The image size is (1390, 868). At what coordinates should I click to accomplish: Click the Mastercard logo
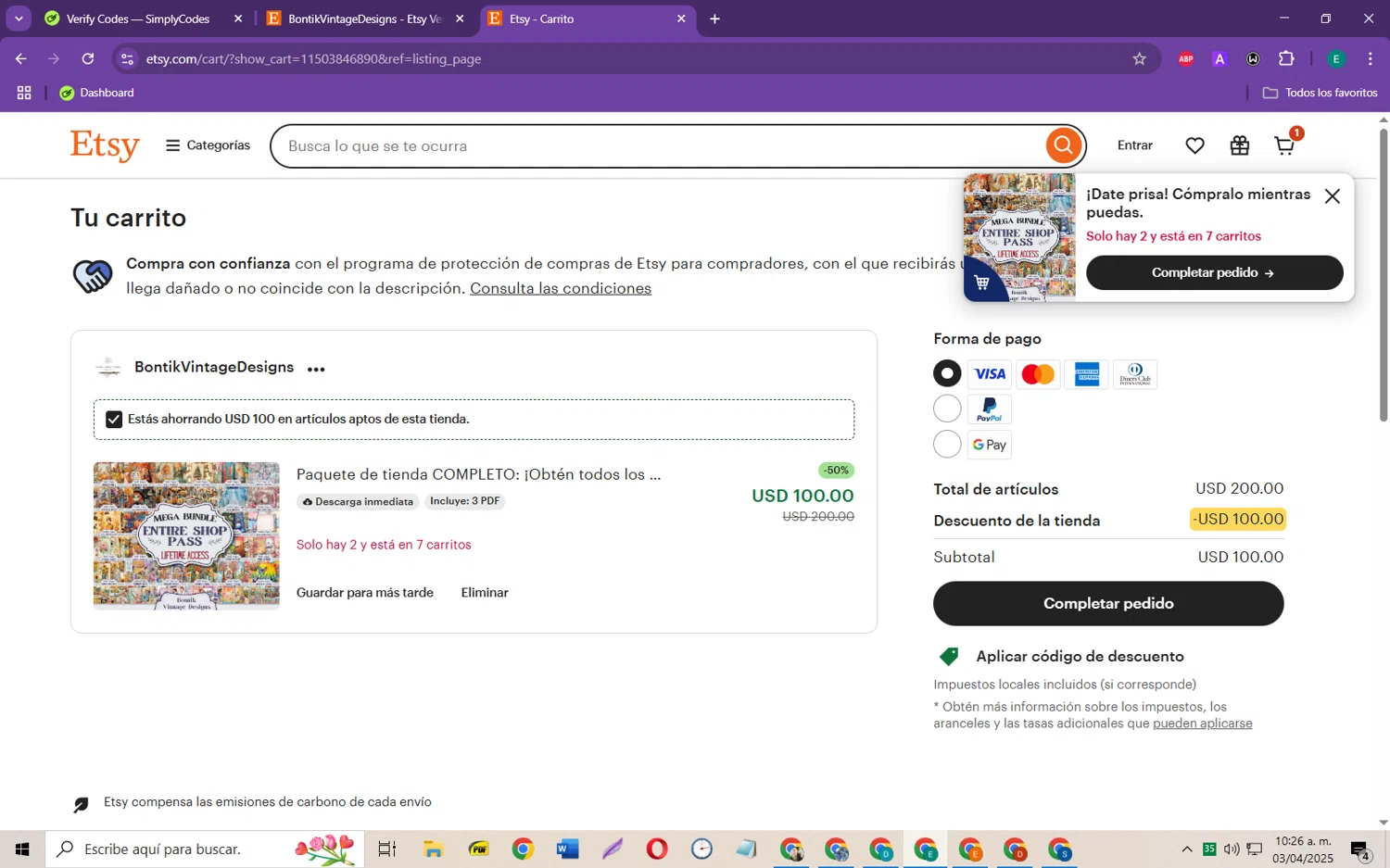(x=1038, y=374)
